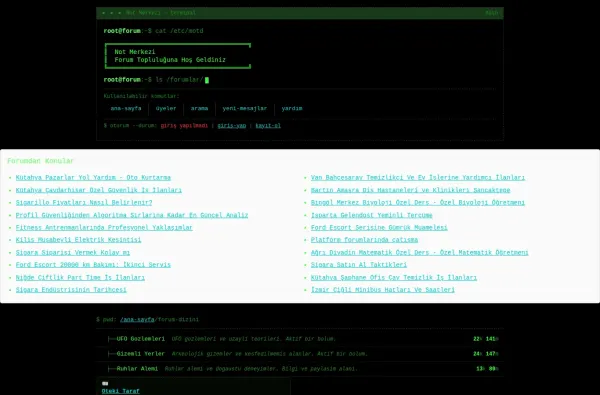Open Platform forumlarında çatışma topic

[364, 240]
